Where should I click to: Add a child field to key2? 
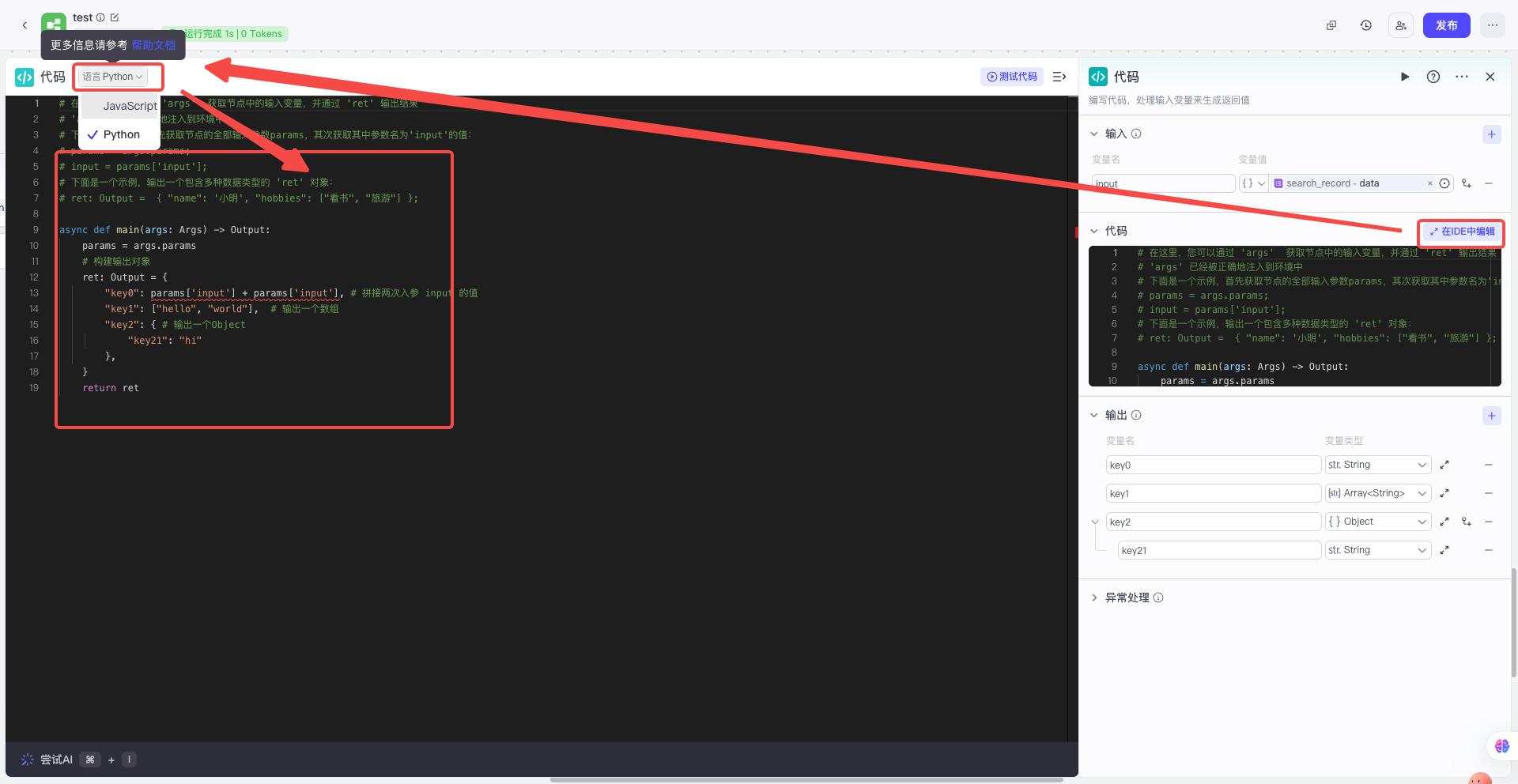tap(1467, 522)
